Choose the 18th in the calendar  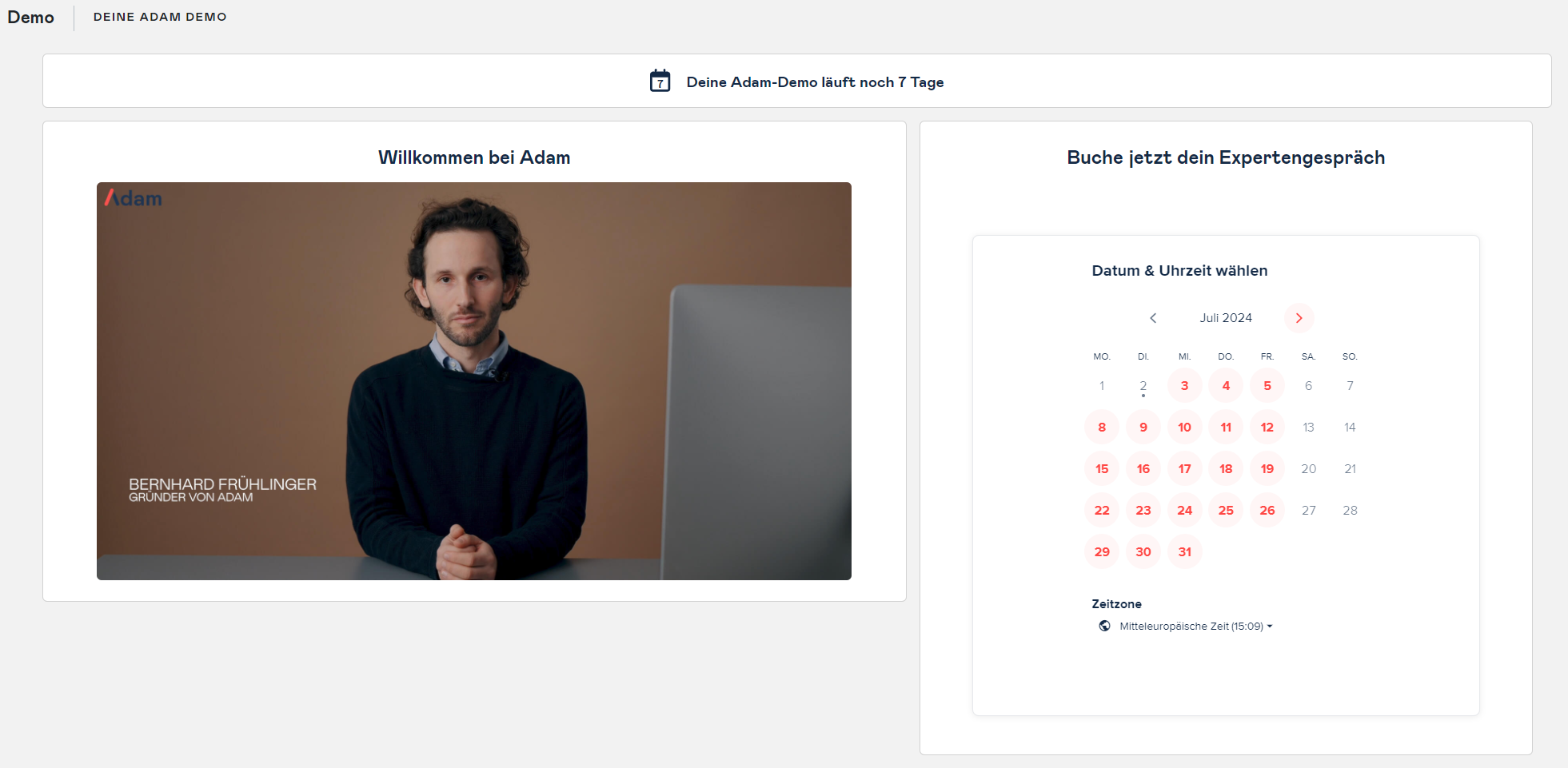click(x=1226, y=469)
